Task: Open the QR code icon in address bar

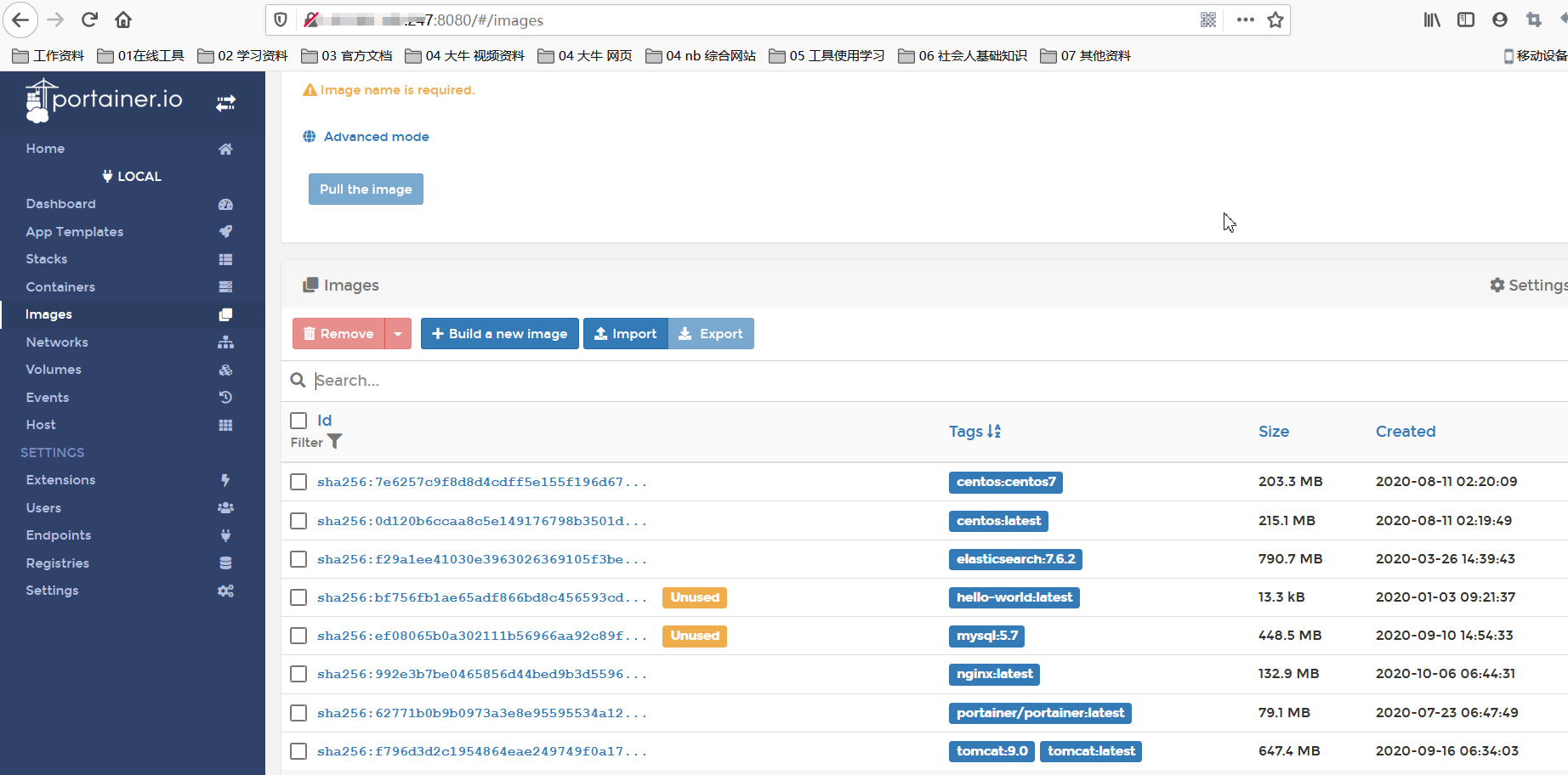Action: 1207,20
